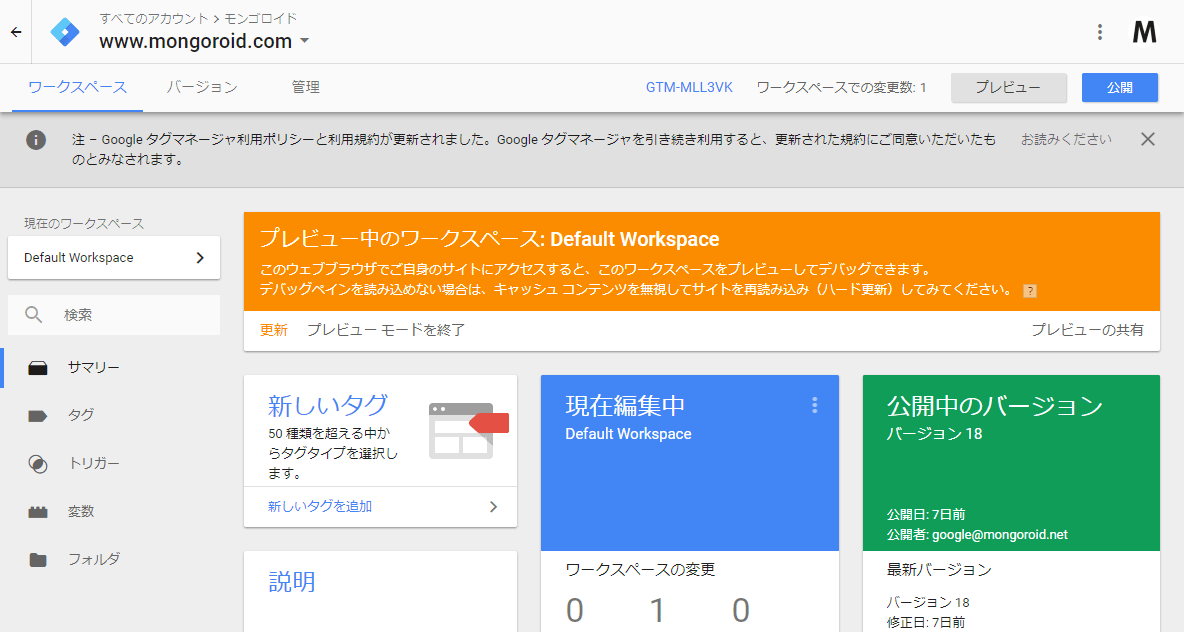
Task: Click プレビューの共有 link
Action: coord(1087,330)
